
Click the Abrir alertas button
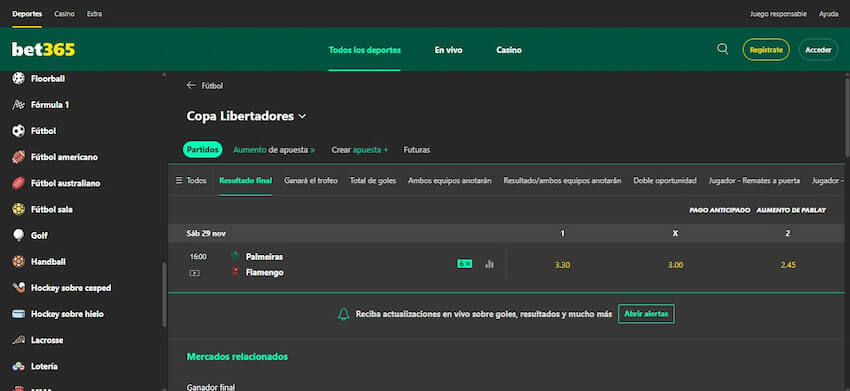[646, 314]
